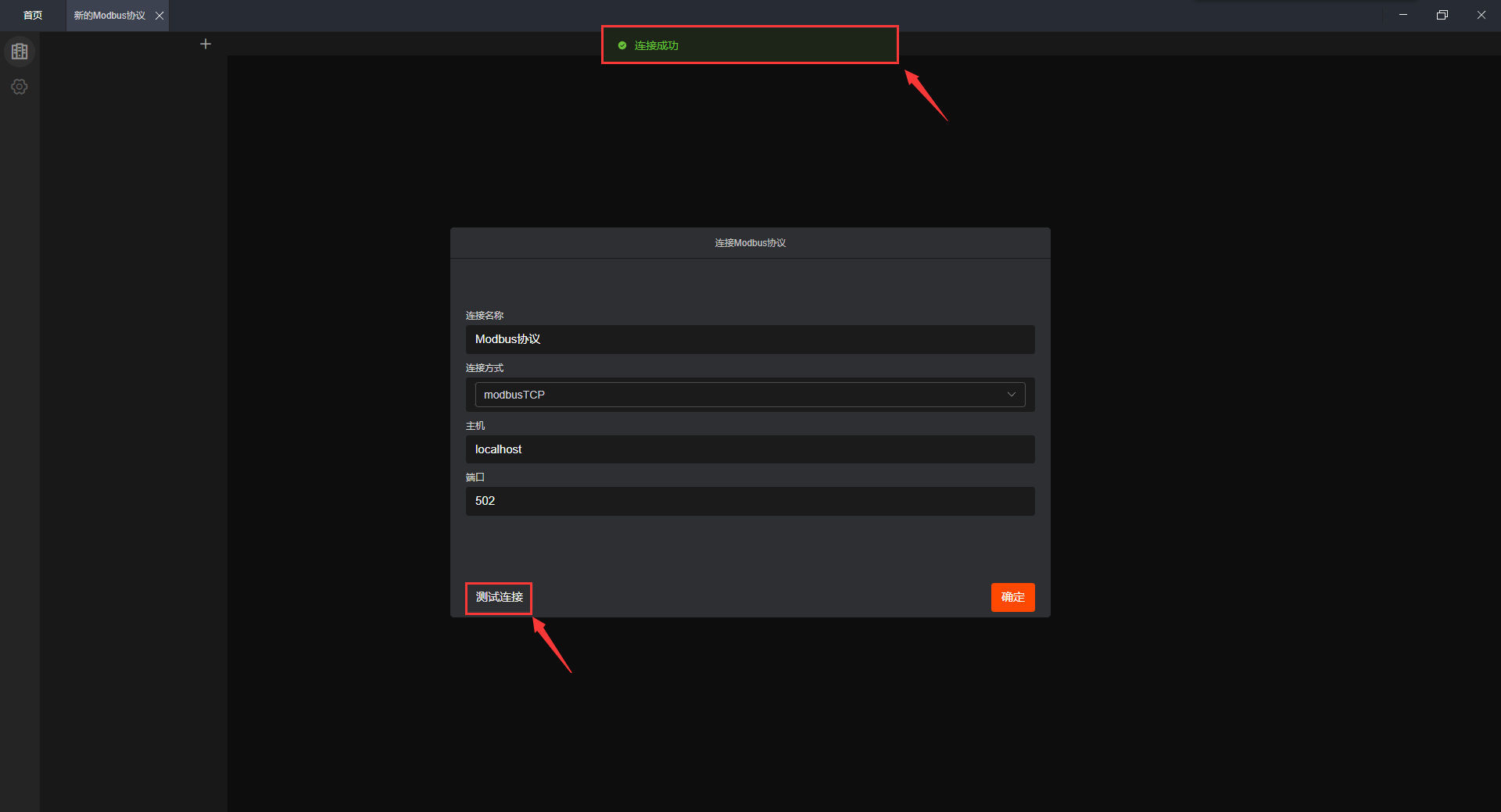Screen dimensions: 1501x812
Task: Click the 连接成功 notification text
Action: [657, 45]
